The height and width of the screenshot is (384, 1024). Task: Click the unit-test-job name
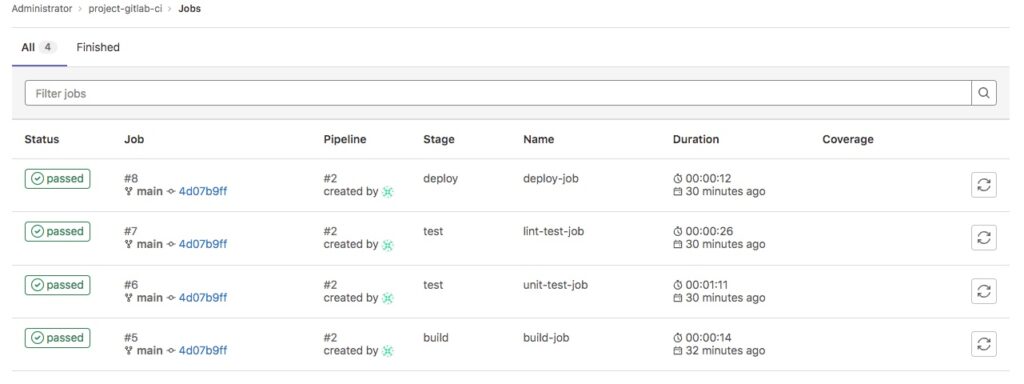tap(555, 285)
